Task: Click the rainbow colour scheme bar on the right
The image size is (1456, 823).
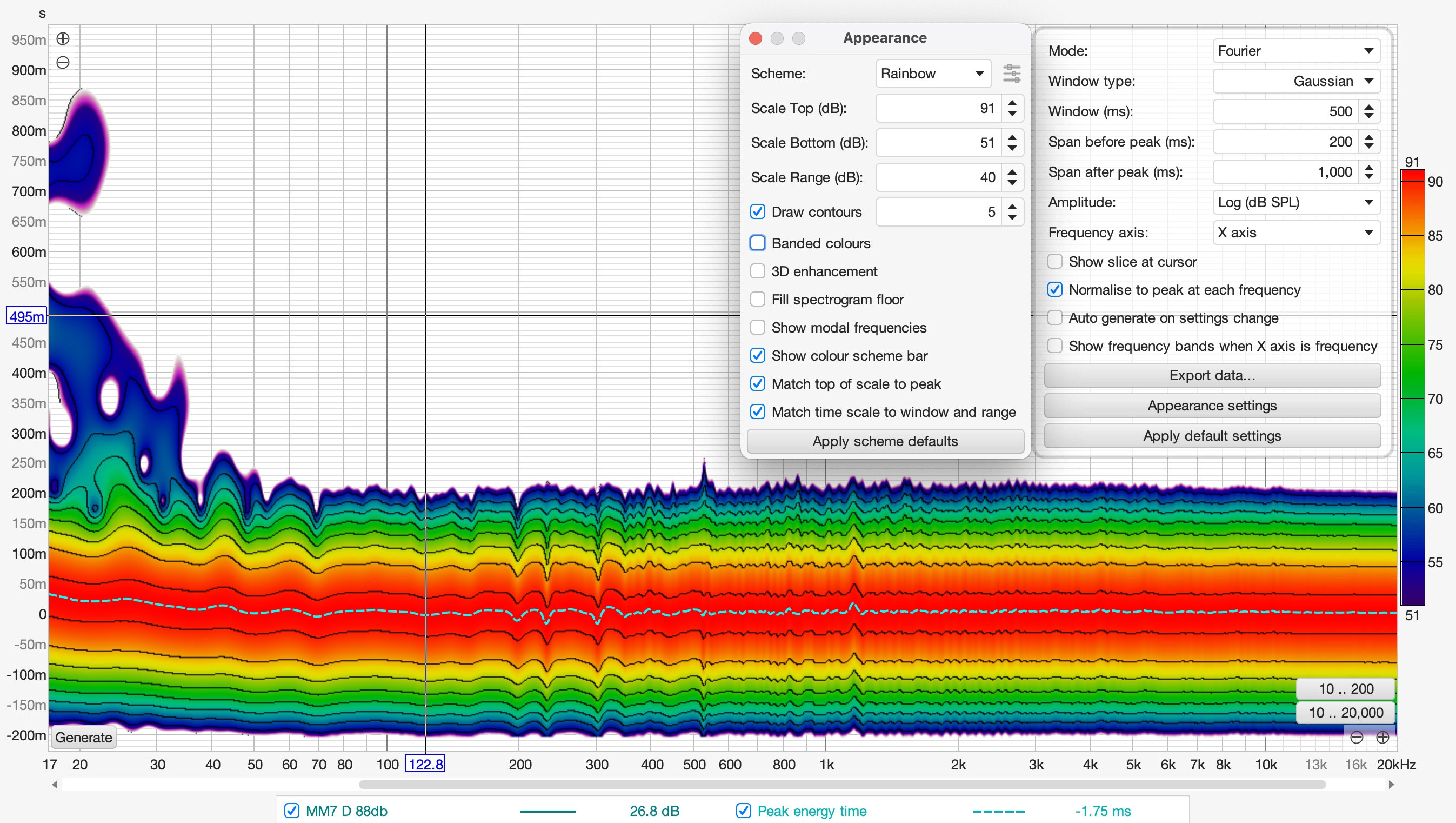Action: (x=1411, y=388)
